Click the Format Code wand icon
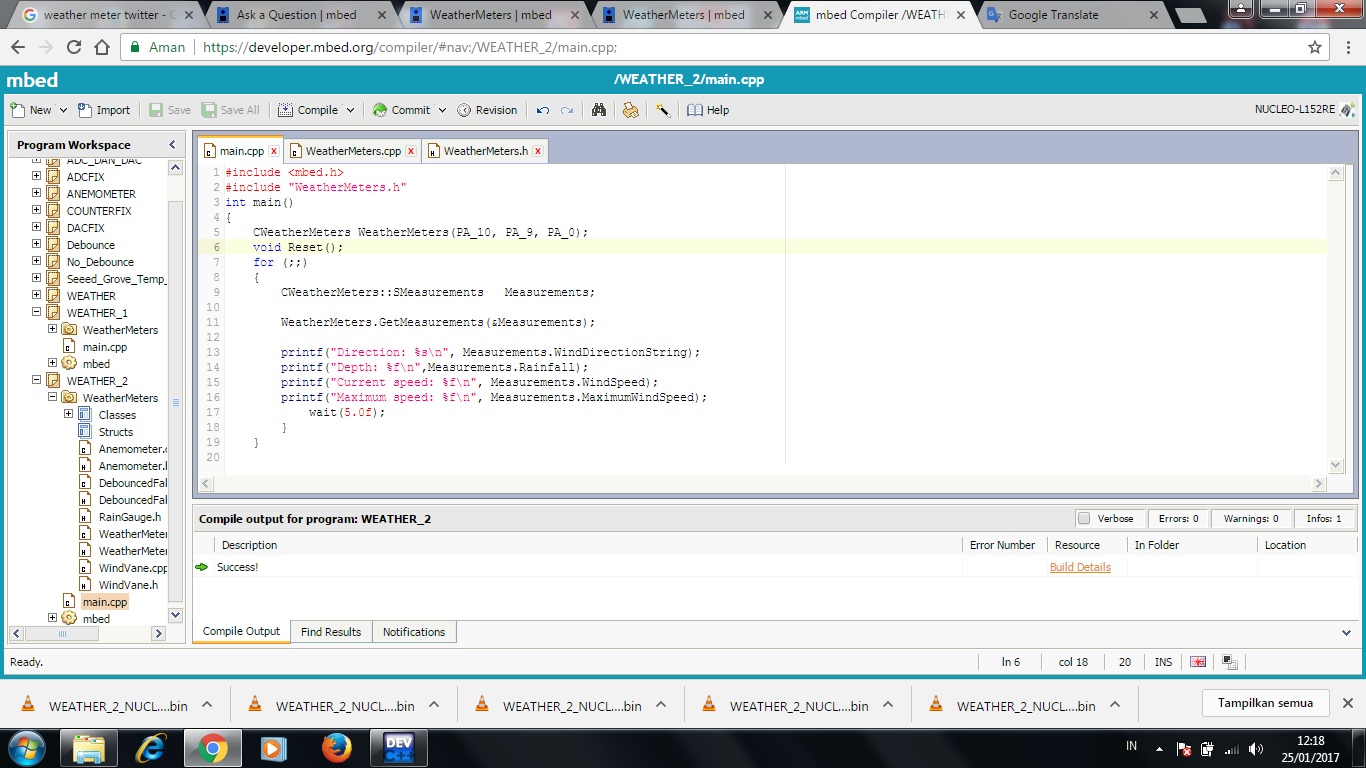Viewport: 1366px width, 768px height. tap(662, 110)
